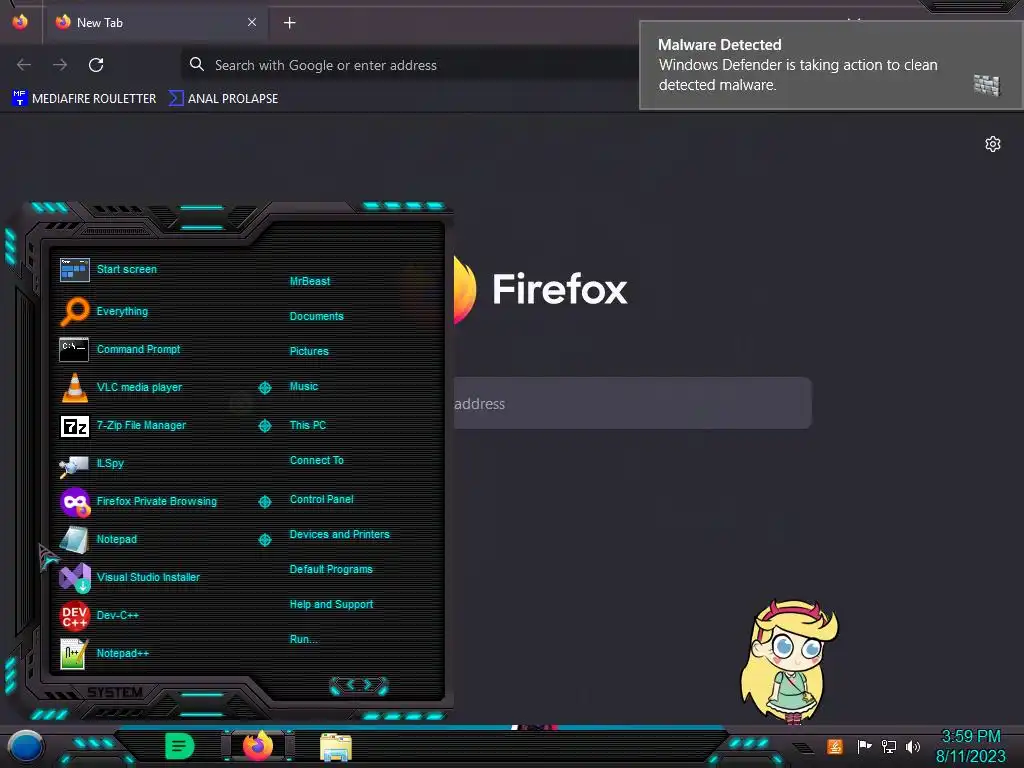Open Help and Support
1024x768 pixels.
click(x=331, y=605)
